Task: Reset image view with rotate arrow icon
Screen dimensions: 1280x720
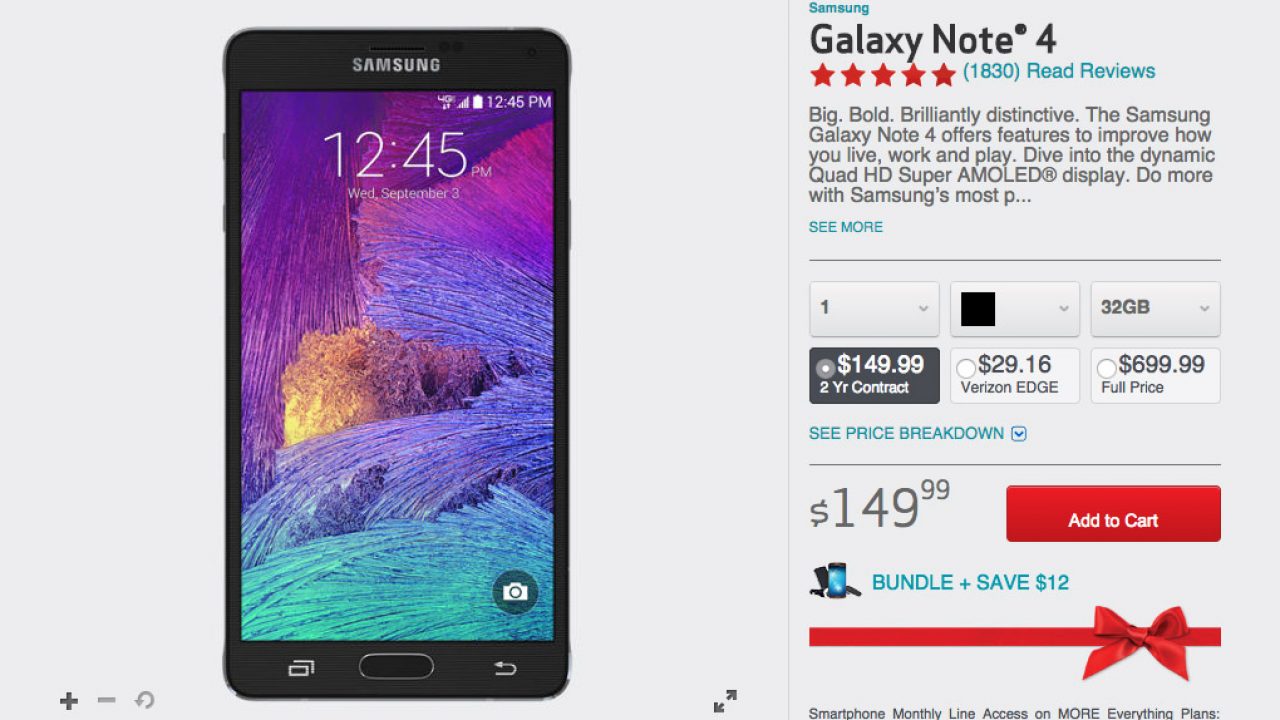Action: point(145,700)
